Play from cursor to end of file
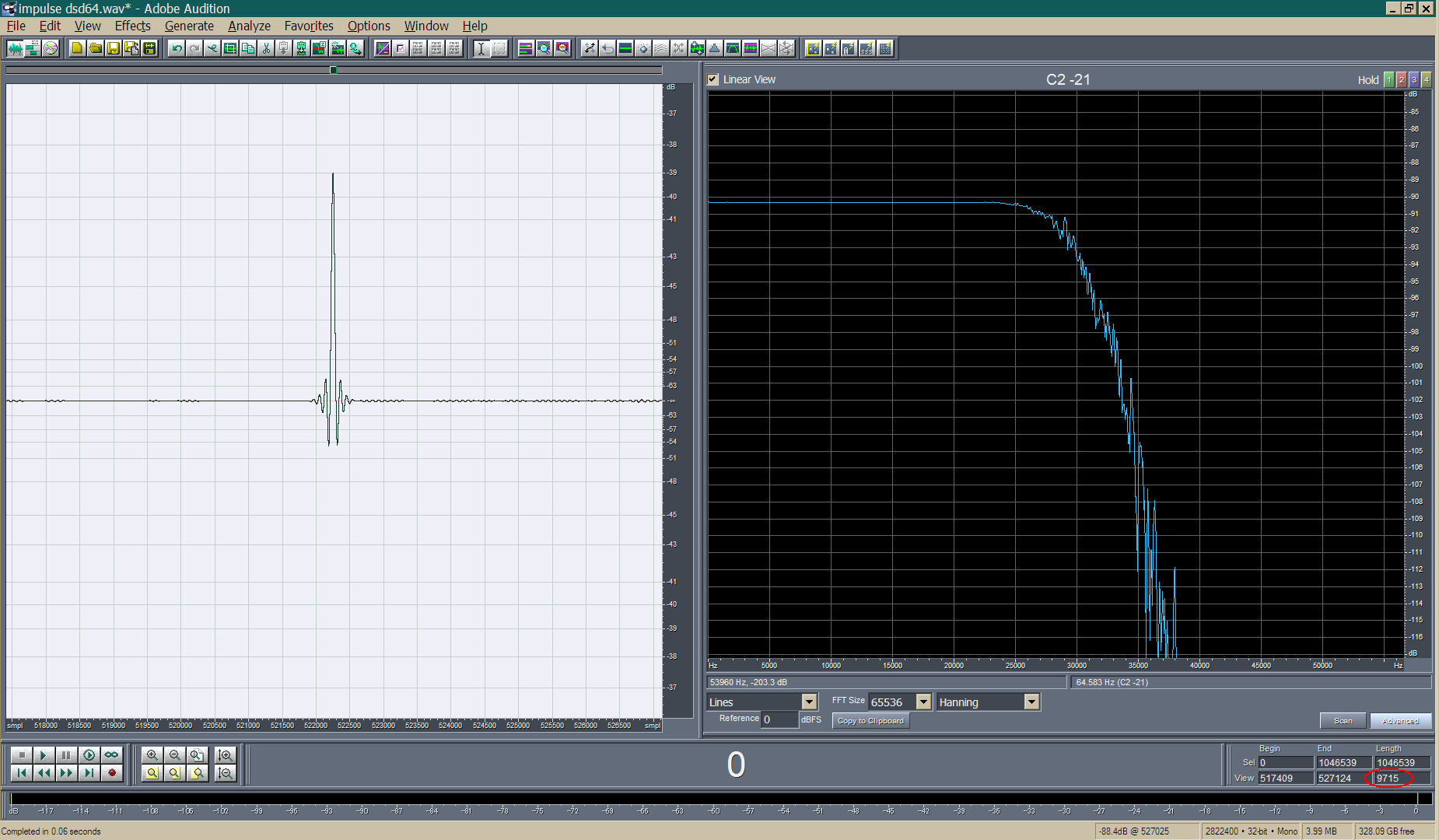 (x=89, y=755)
